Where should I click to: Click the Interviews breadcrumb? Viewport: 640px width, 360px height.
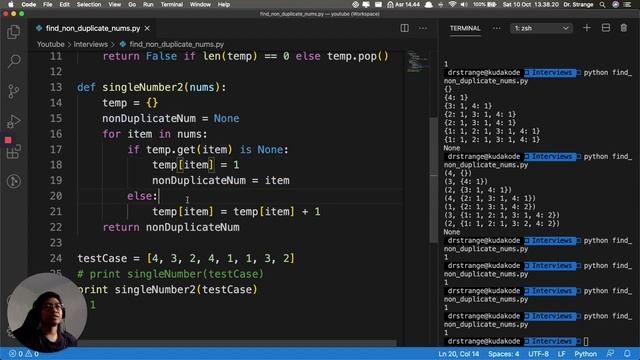tap(91, 44)
